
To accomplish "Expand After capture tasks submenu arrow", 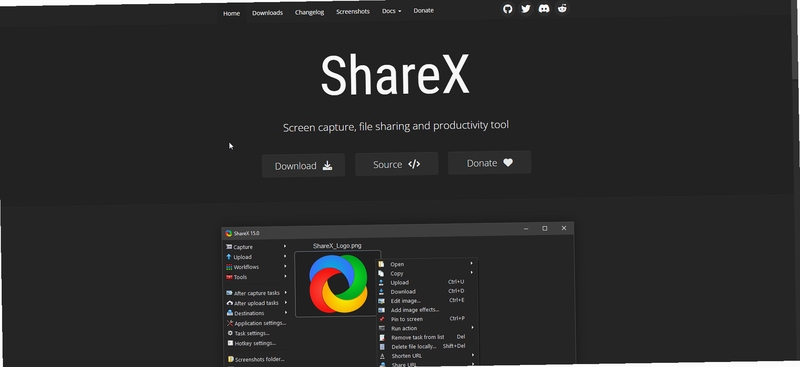I will click(x=286, y=292).
